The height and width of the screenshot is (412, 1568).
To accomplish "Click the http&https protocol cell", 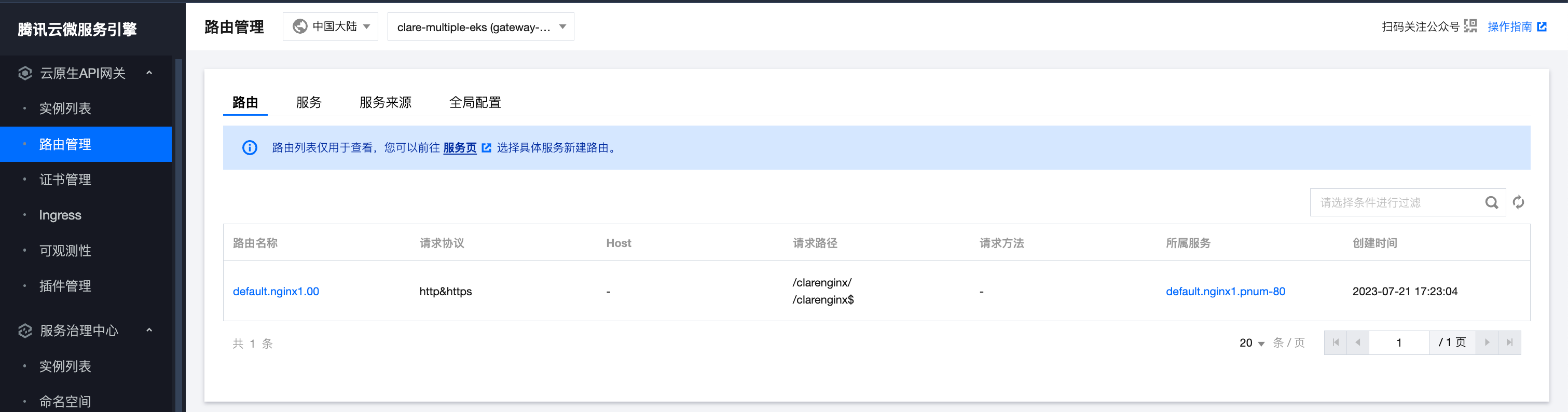I will pos(446,292).
